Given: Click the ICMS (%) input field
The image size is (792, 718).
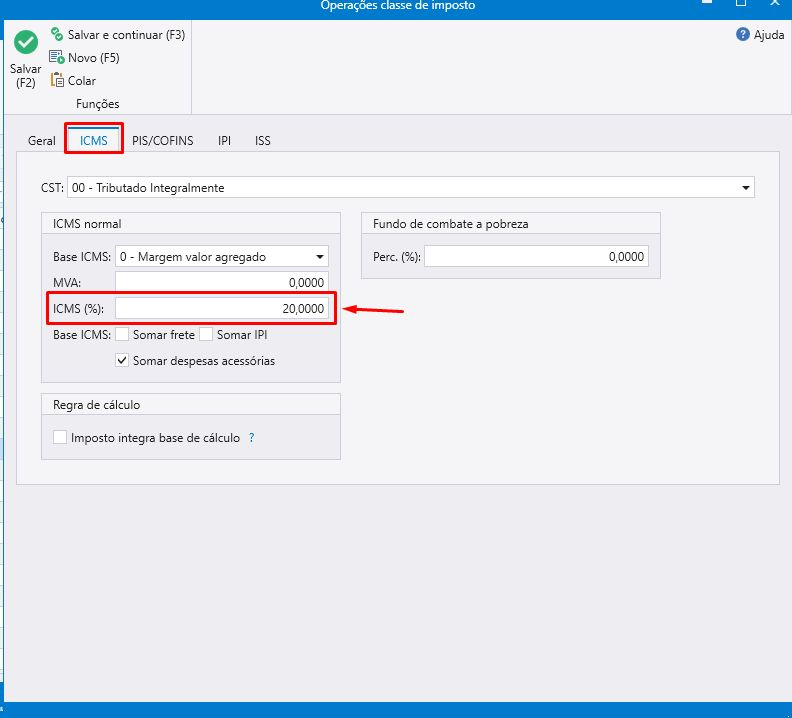Looking at the screenshot, I should 222,309.
